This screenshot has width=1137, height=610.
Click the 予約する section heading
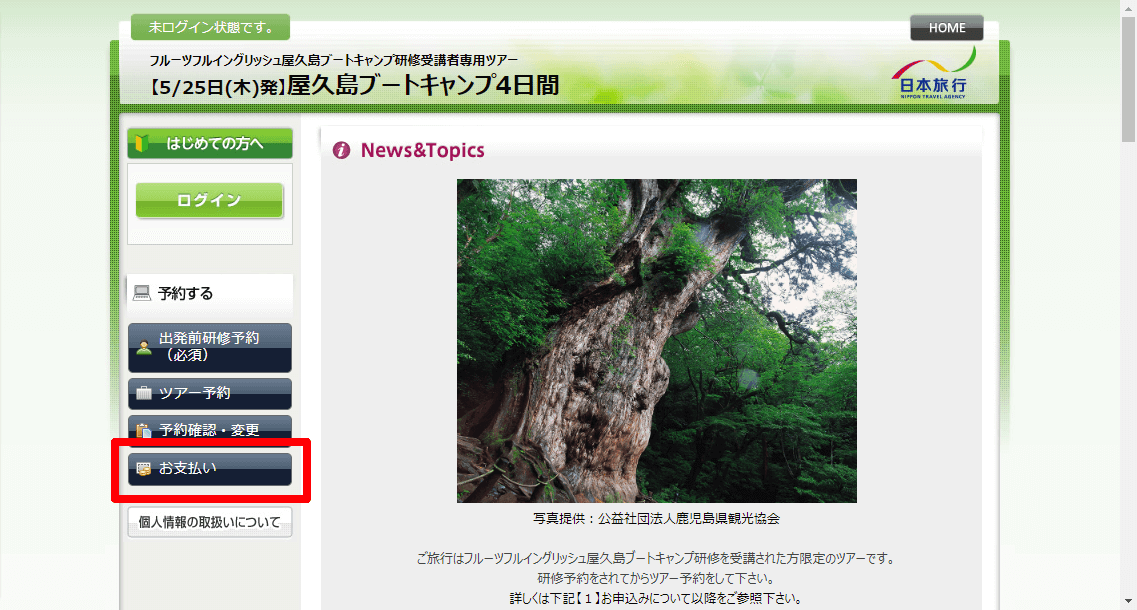pyautogui.click(x=186, y=293)
